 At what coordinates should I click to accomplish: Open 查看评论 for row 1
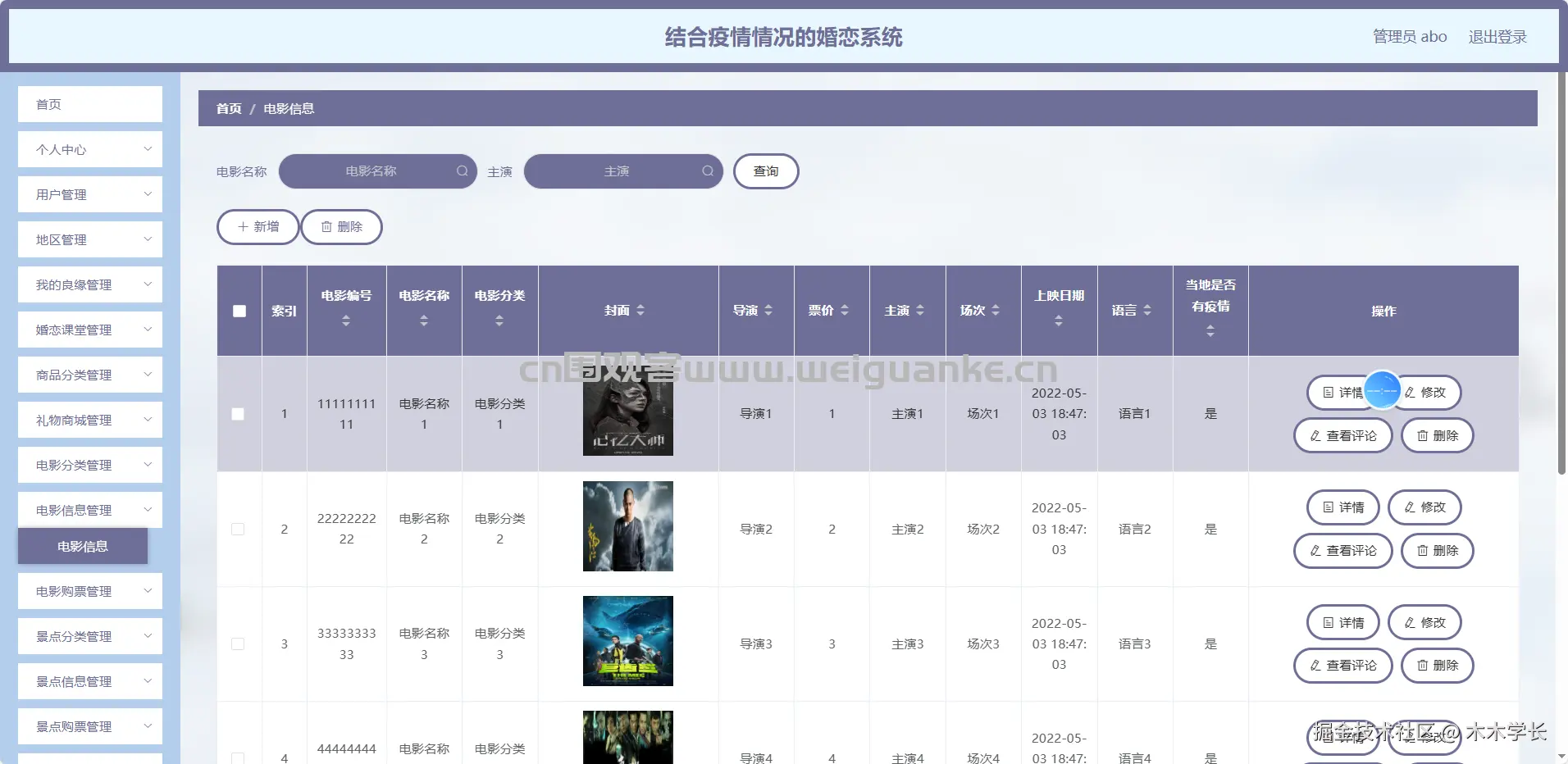click(1343, 436)
